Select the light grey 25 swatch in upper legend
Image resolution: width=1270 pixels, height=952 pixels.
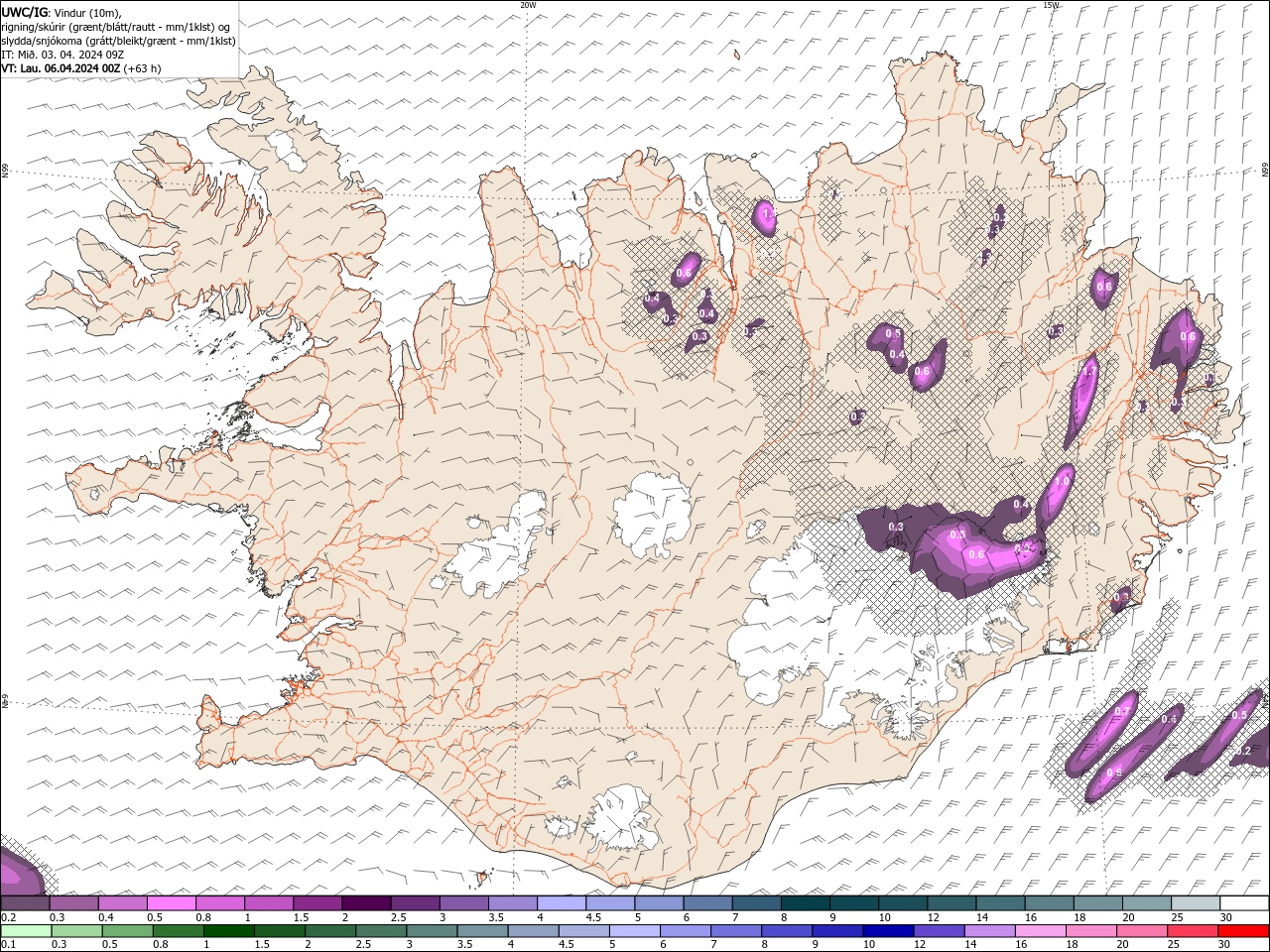pyautogui.click(x=1197, y=903)
